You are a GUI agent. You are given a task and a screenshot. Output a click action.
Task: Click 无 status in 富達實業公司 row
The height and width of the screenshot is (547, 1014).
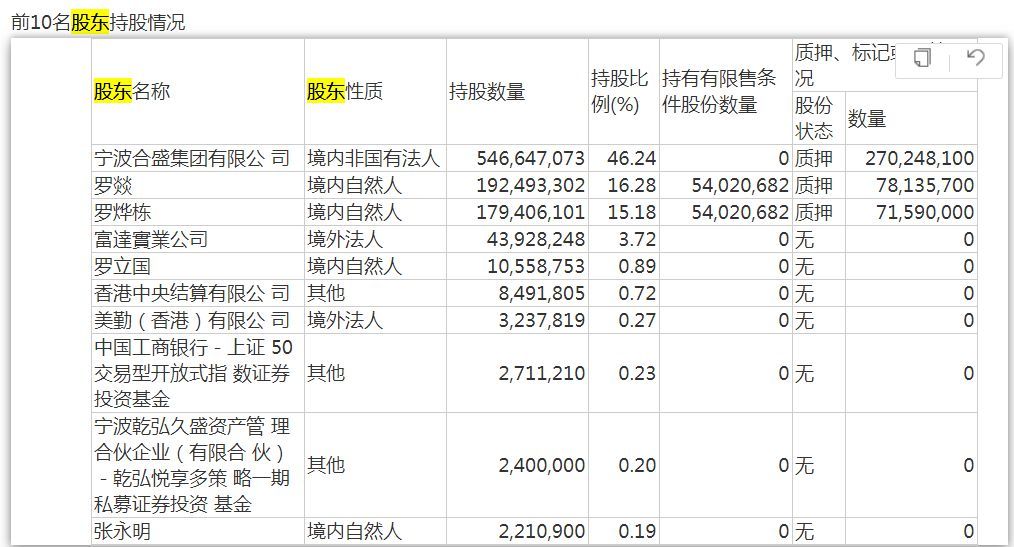click(804, 240)
